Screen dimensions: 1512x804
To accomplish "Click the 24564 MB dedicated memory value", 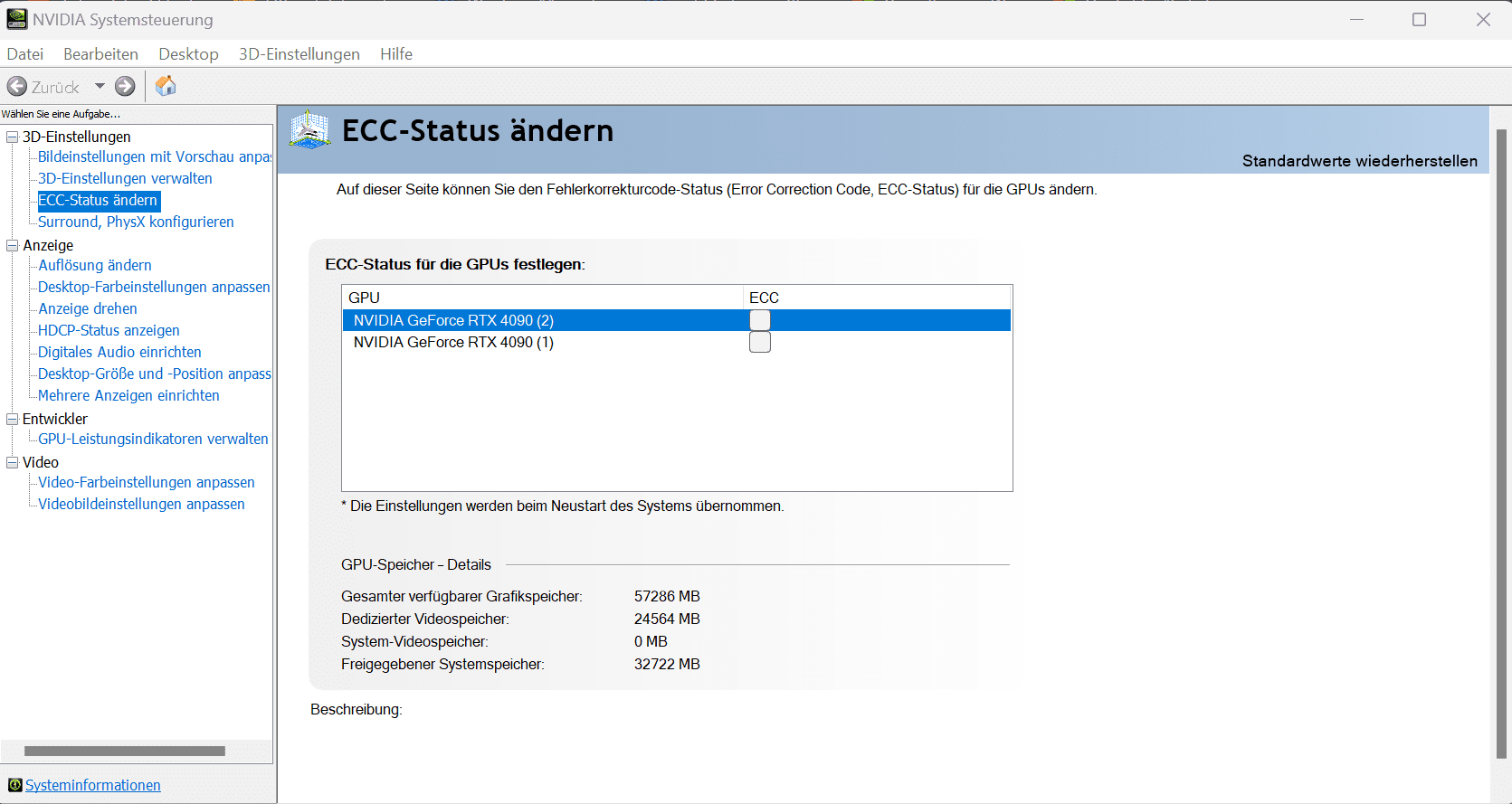I will [667, 619].
